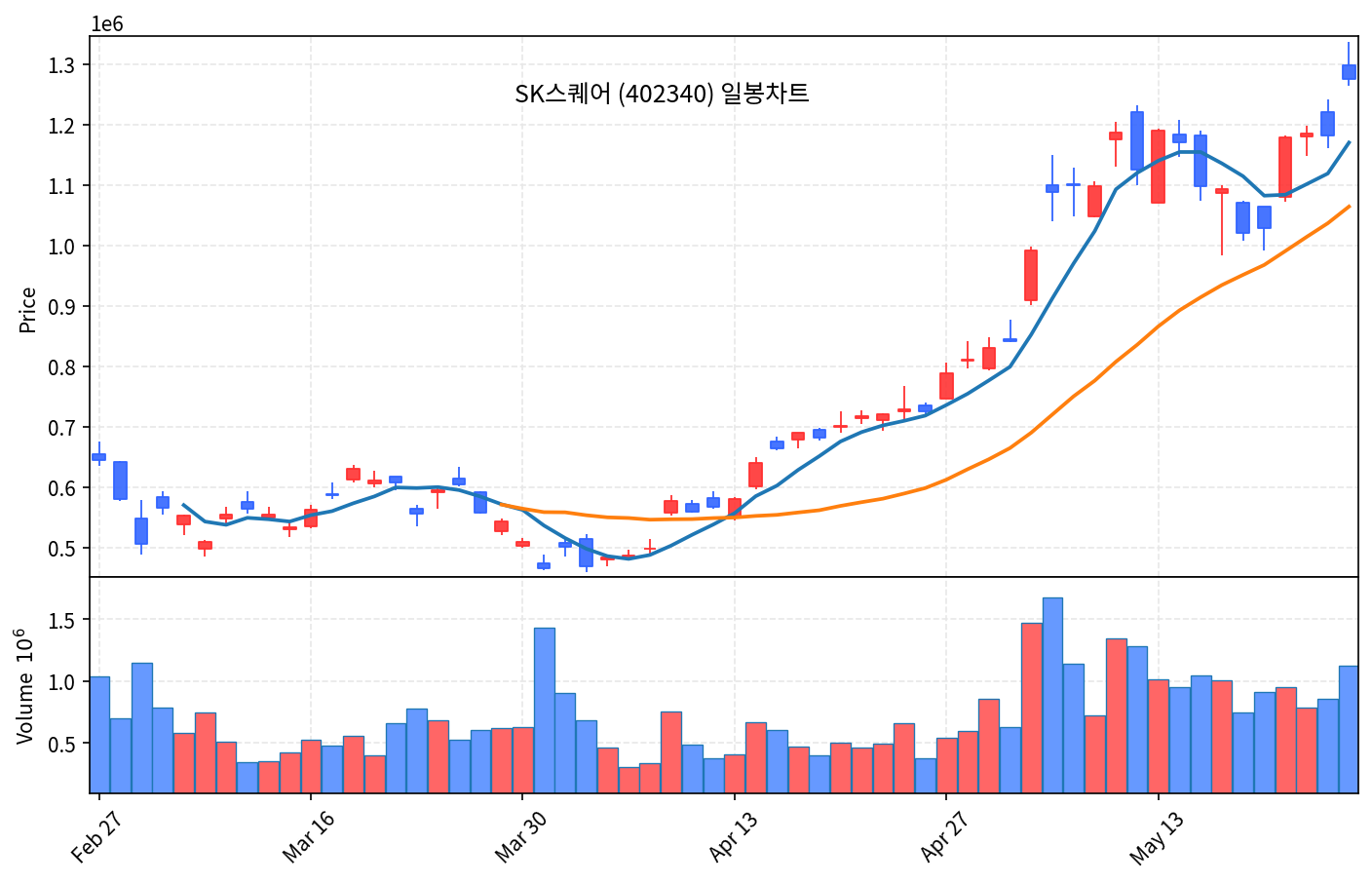Click the chart title SK스퀘어 (402340) 일봉차트
Viewport: 1372px width, 884px height.
[x=662, y=94]
